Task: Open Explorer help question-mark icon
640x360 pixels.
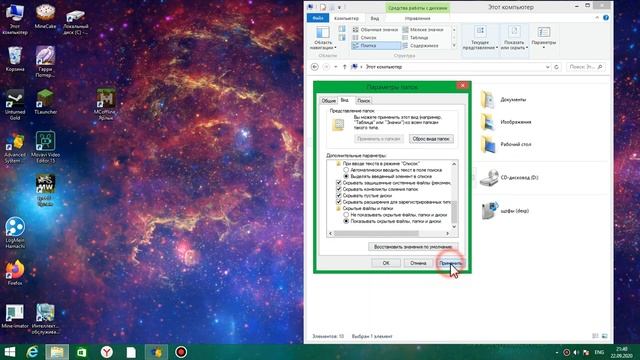Action: (606, 18)
